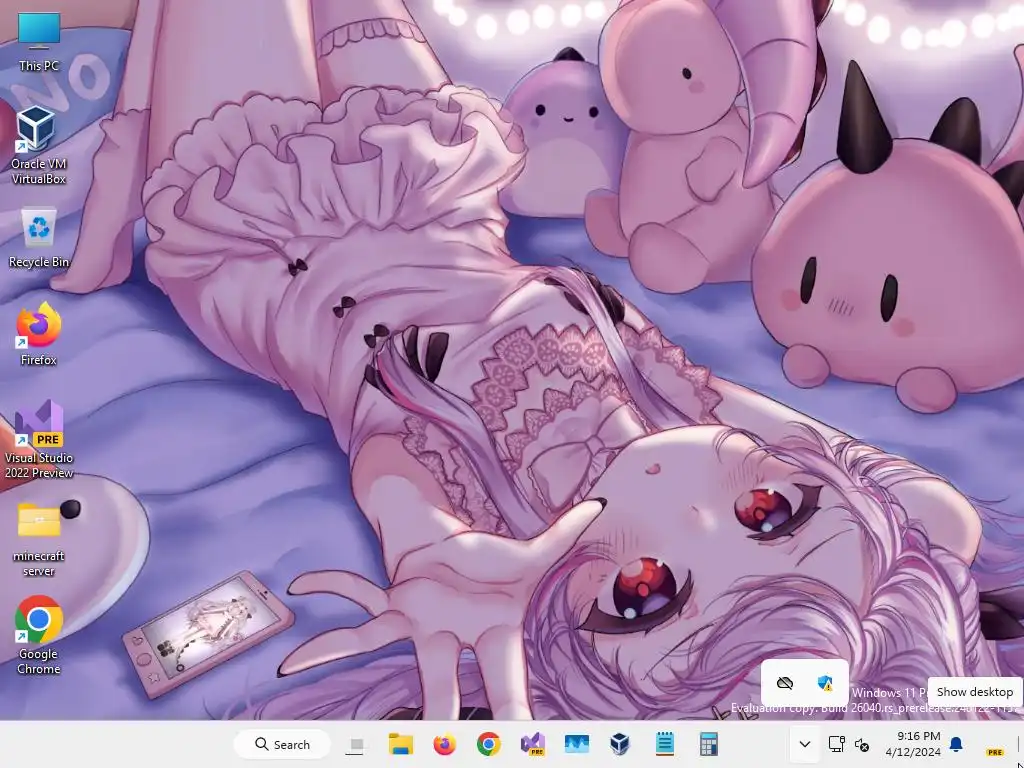Launch Firefox from the taskbar
Viewport: 1024px width, 768px height.
[x=445, y=744]
